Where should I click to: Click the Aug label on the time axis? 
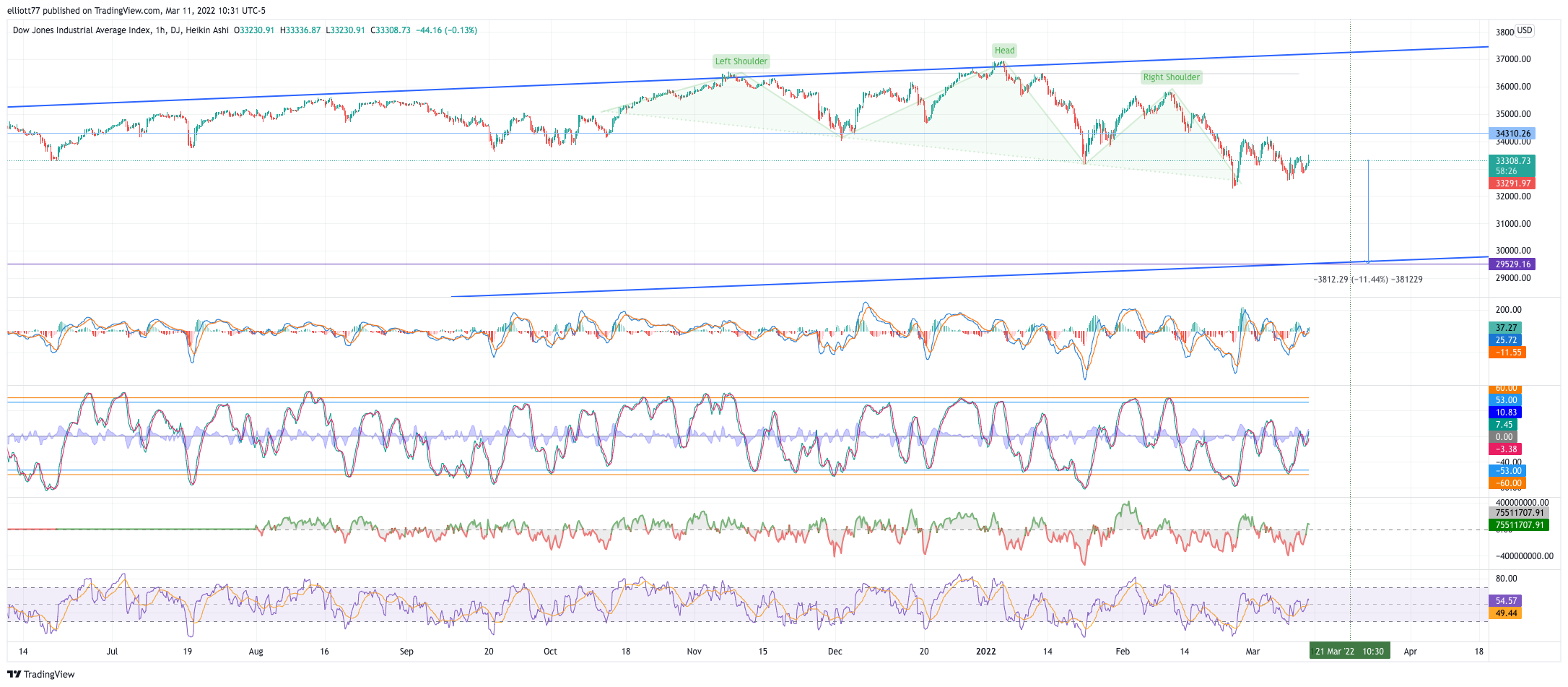[256, 652]
